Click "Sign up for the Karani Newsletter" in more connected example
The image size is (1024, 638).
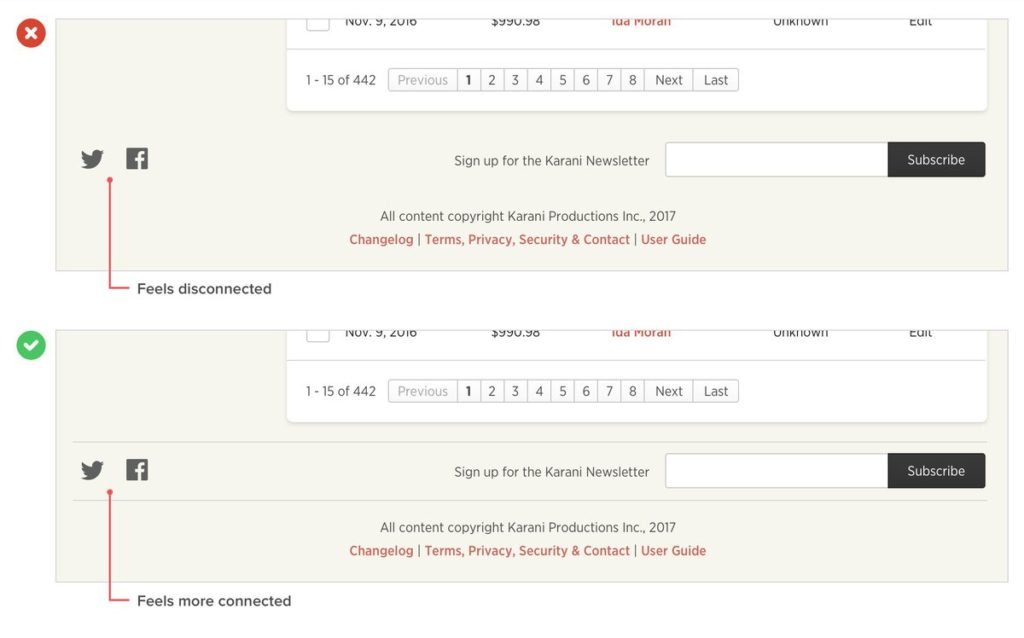552,472
